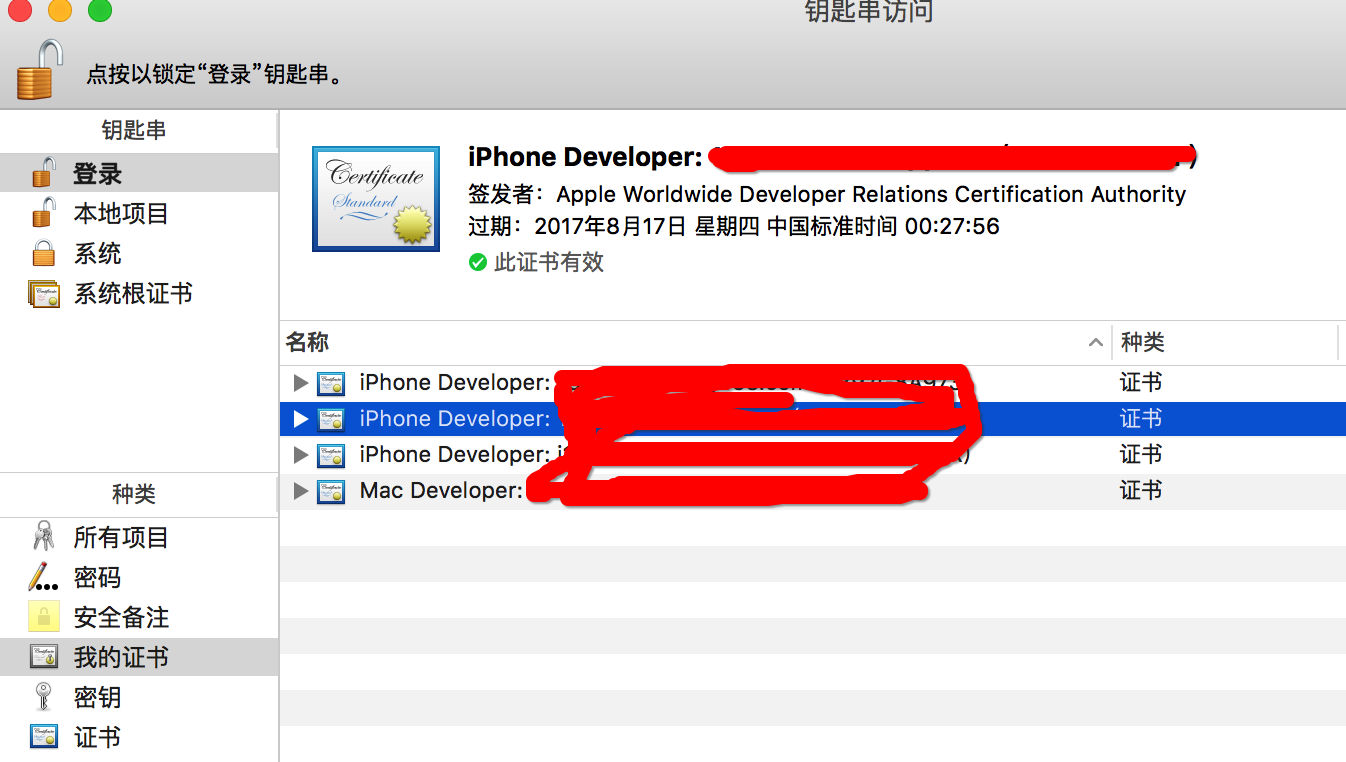Click the 系统 locked padlock icon
The image size is (1346, 762).
tap(43, 254)
